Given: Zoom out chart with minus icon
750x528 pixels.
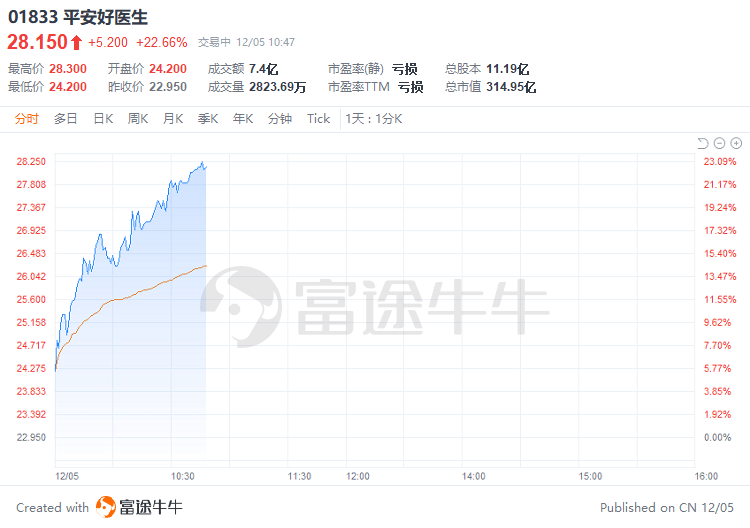Looking at the screenshot, I should click(x=719, y=143).
